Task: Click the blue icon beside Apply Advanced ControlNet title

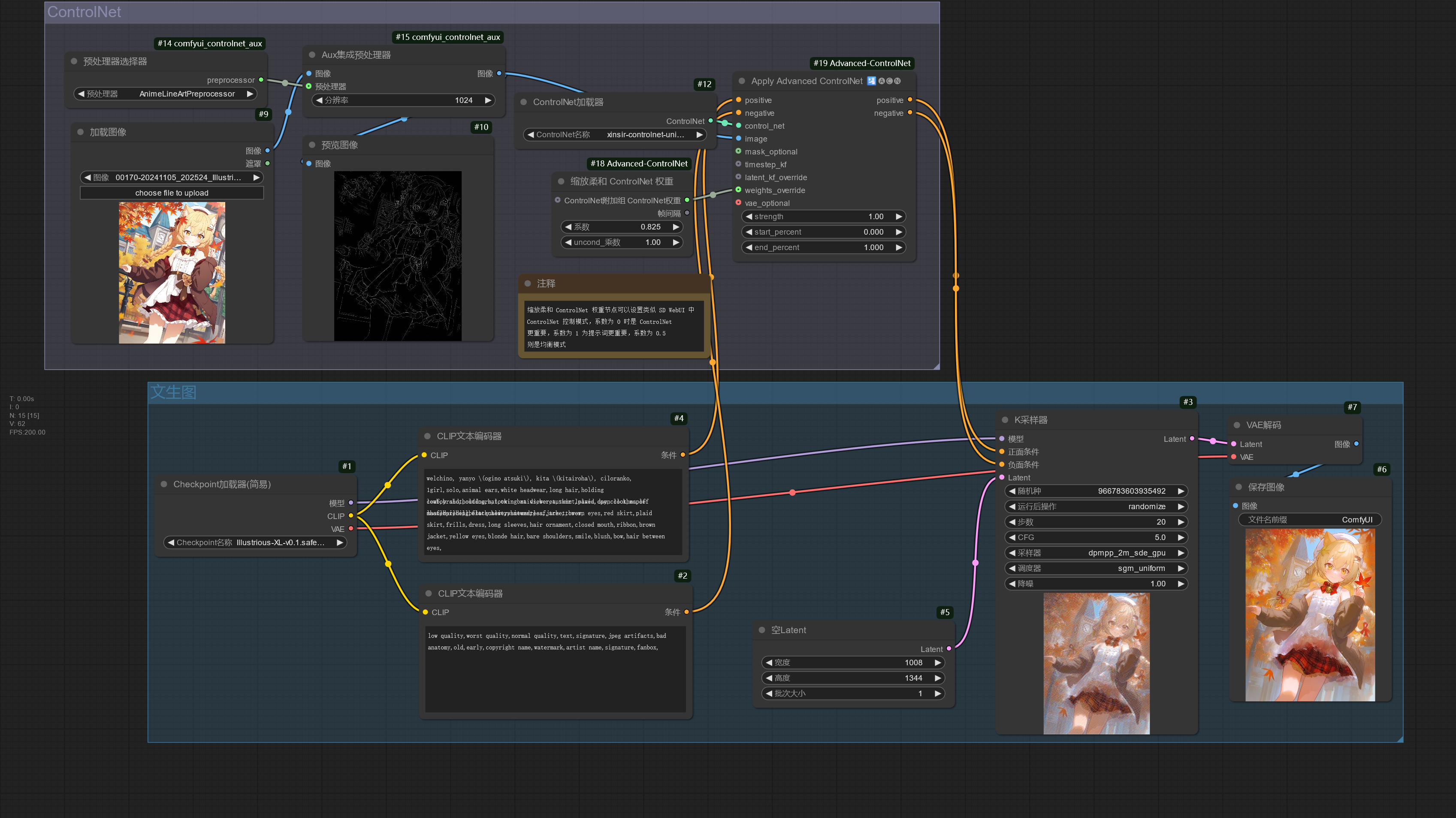Action: [871, 81]
